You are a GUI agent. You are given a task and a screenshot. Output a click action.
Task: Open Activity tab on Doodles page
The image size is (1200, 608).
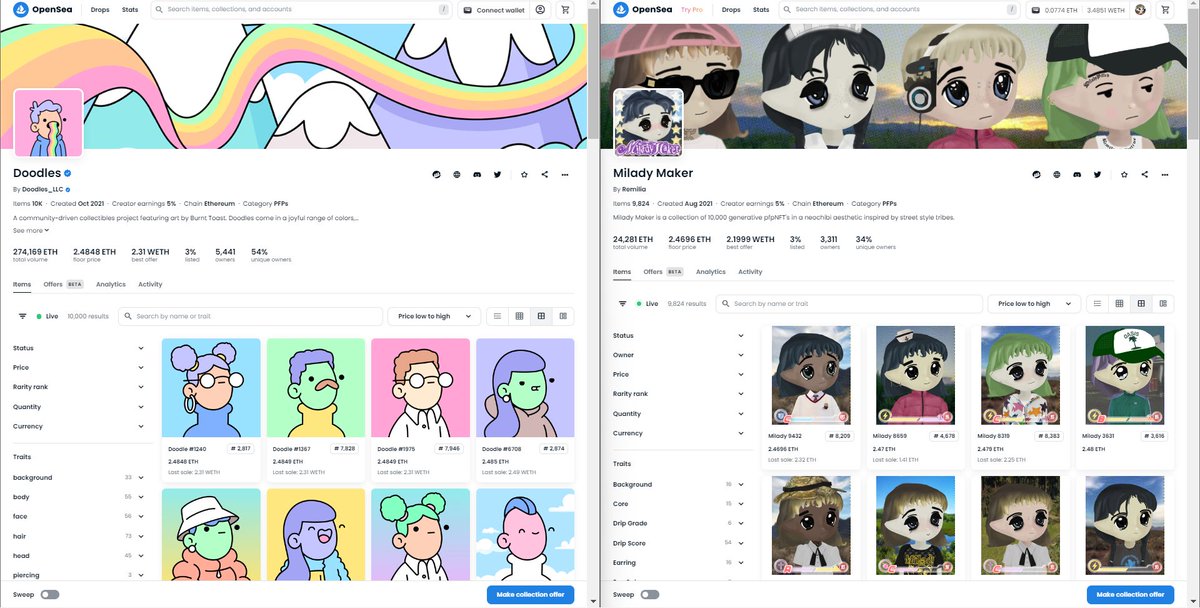150,284
